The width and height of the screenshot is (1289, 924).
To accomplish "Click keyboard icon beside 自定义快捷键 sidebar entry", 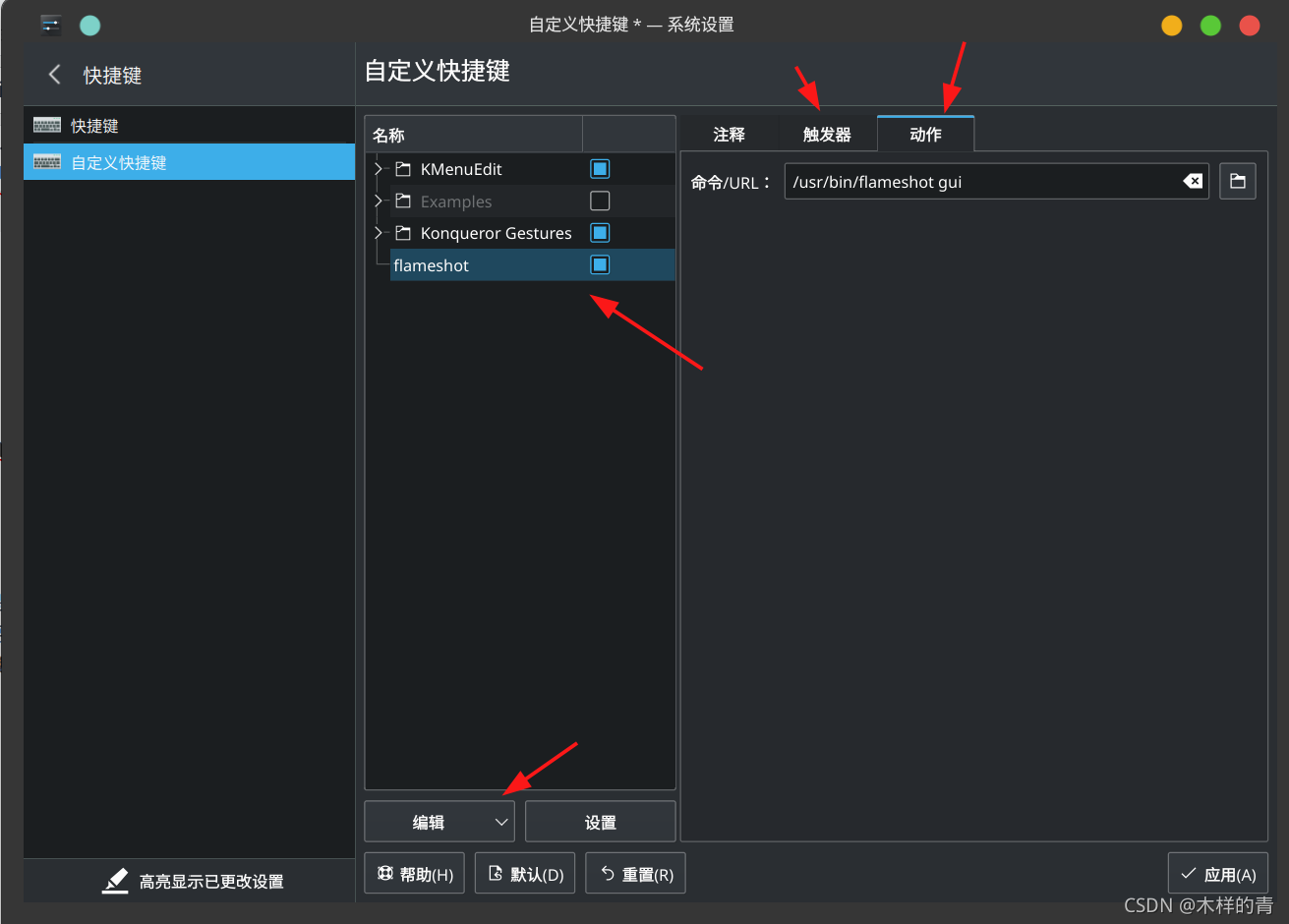I will tap(47, 162).
